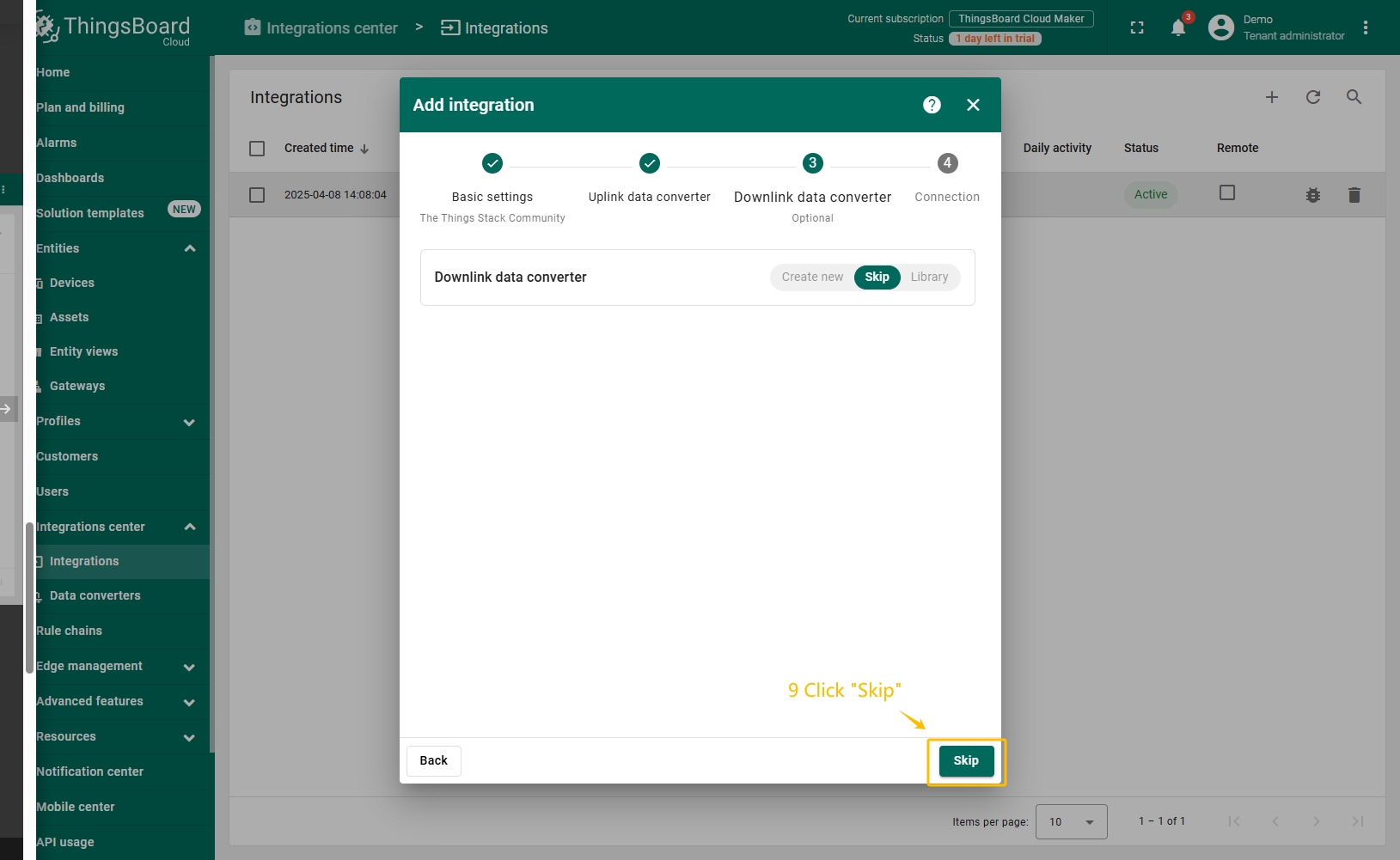Check the select-all checkbox in table header
Image resolution: width=1400 pixels, height=860 pixels.
[x=257, y=149]
